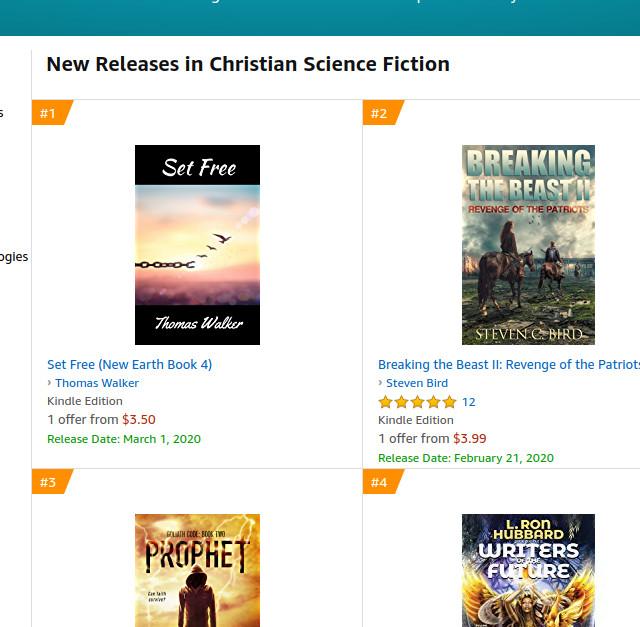
Task: Open the Writers of the Future cover
Action: click(528, 570)
